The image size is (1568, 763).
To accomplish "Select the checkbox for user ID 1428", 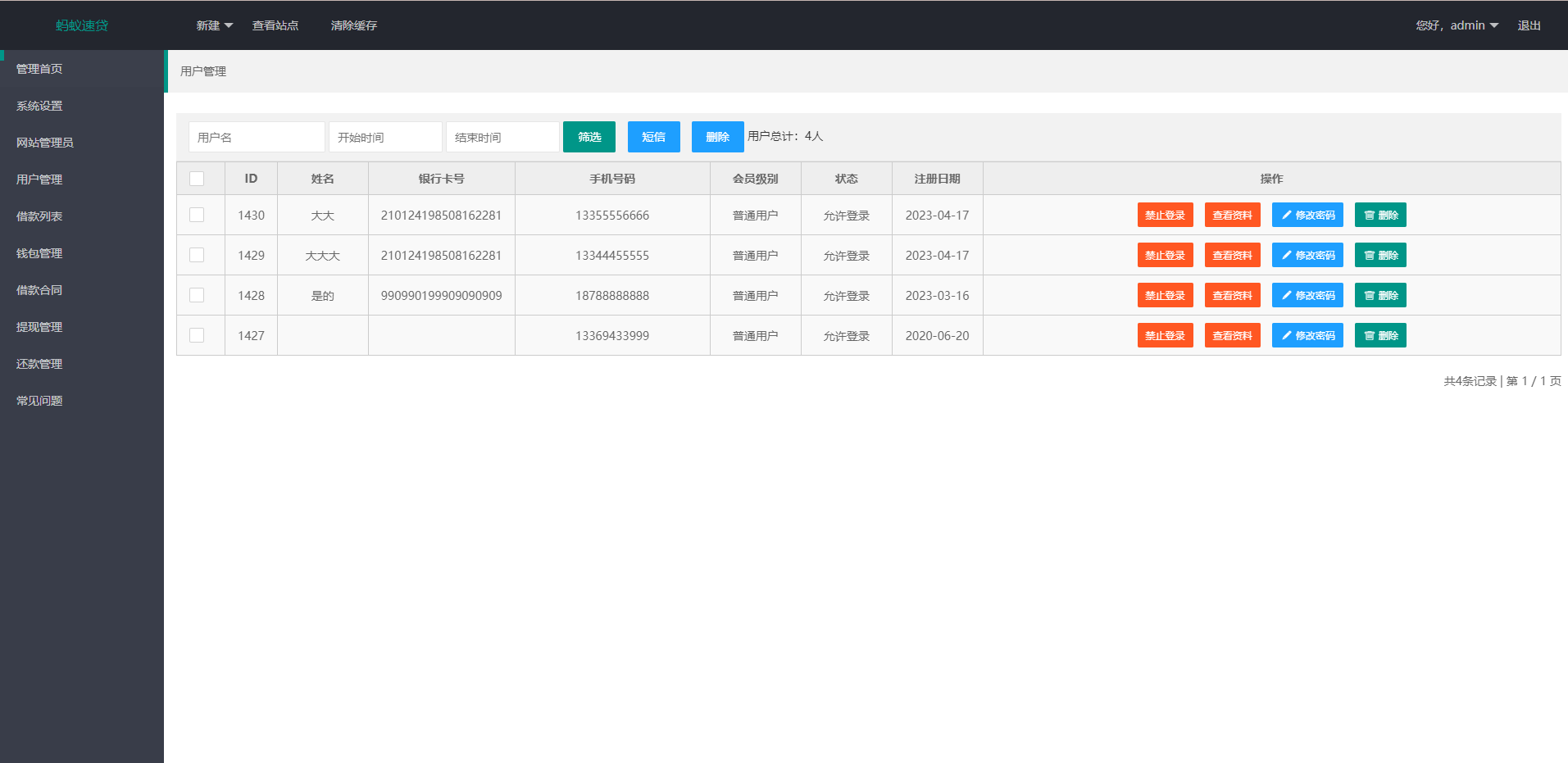I will [x=197, y=295].
